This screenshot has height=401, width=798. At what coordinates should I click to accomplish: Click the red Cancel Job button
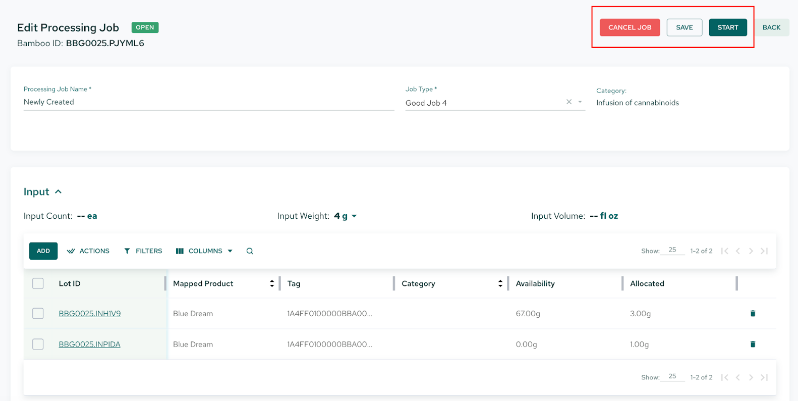point(630,27)
